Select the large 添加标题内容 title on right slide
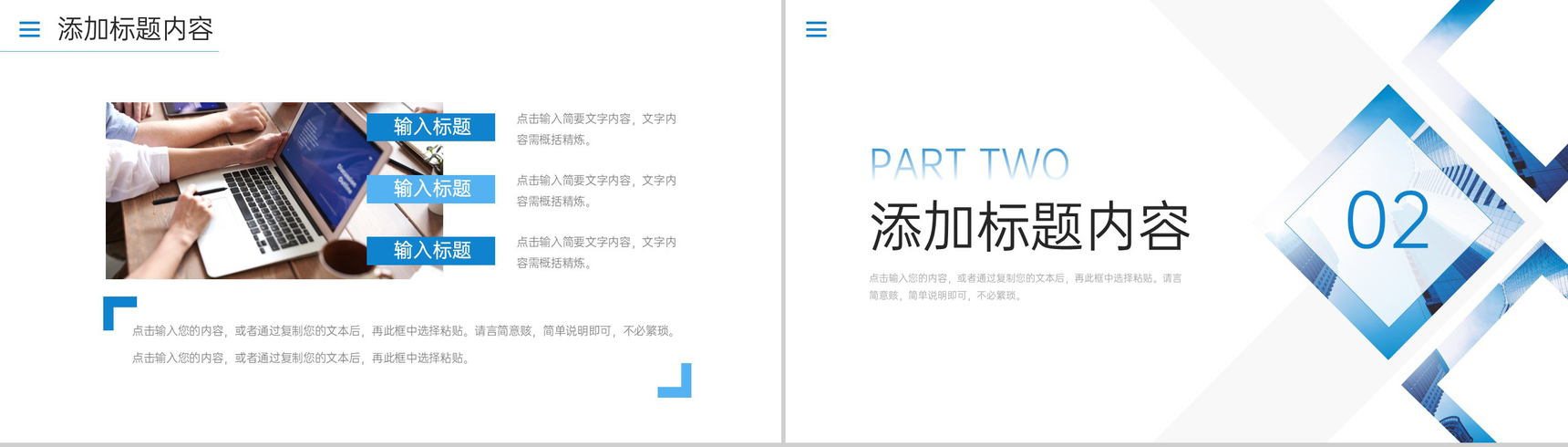The image size is (1568, 447). tap(1030, 226)
